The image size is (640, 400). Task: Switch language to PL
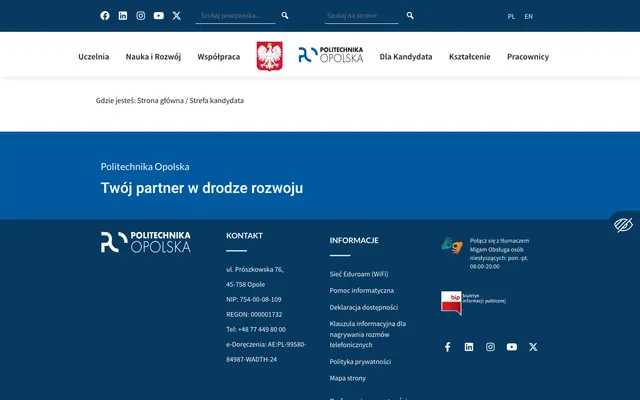point(511,16)
